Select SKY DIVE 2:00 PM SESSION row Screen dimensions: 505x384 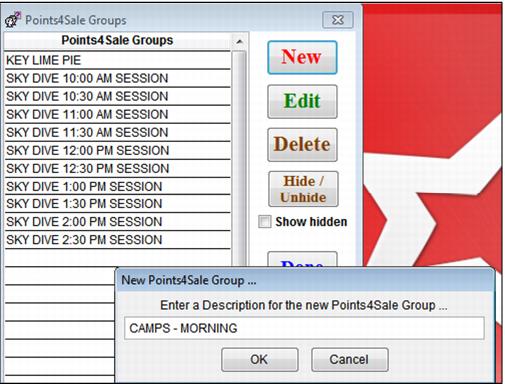[117, 222]
